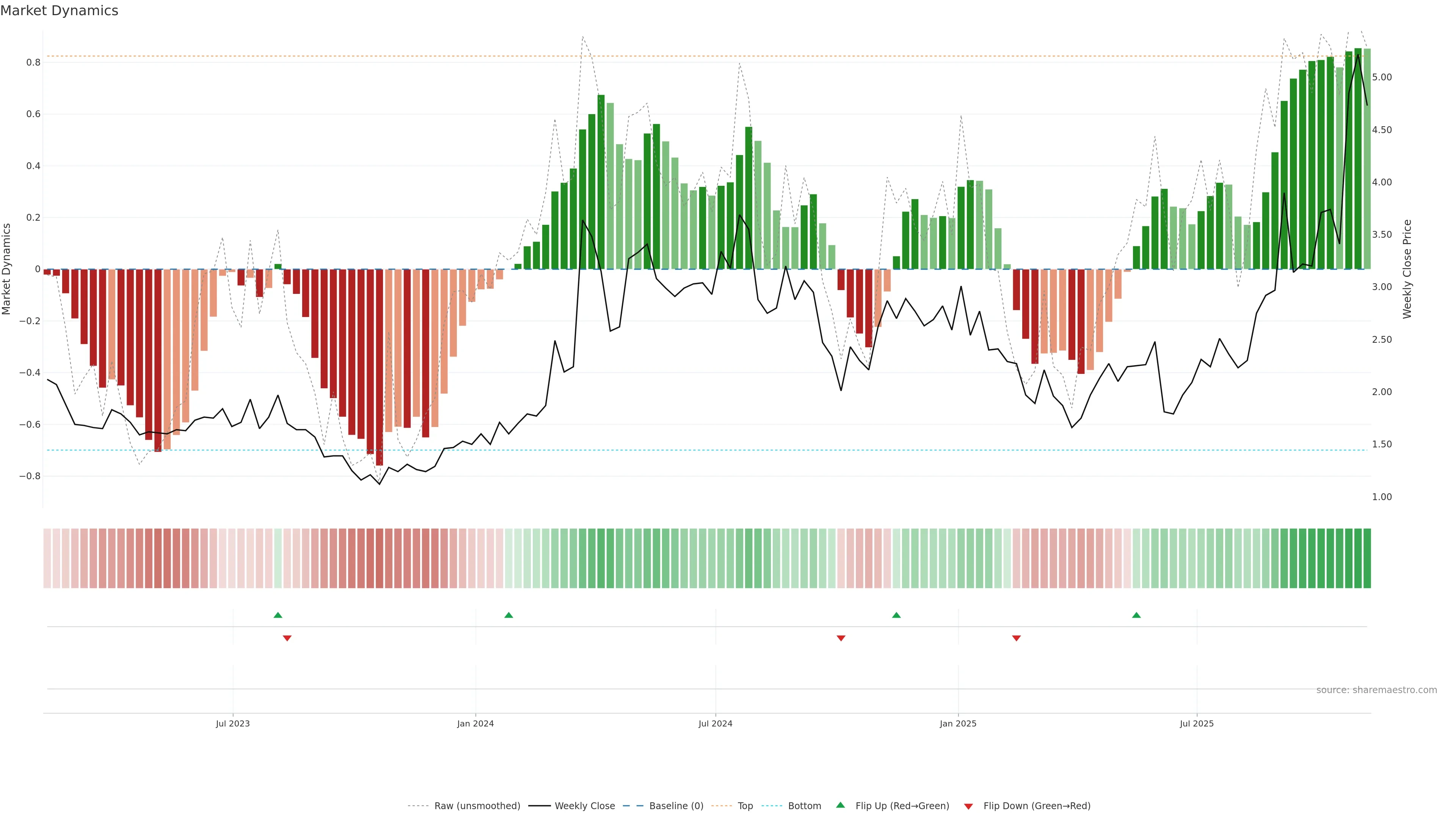Image resolution: width=1456 pixels, height=819 pixels.
Task: Click the Jan 2025 x-axis label
Action: pyautogui.click(x=958, y=723)
